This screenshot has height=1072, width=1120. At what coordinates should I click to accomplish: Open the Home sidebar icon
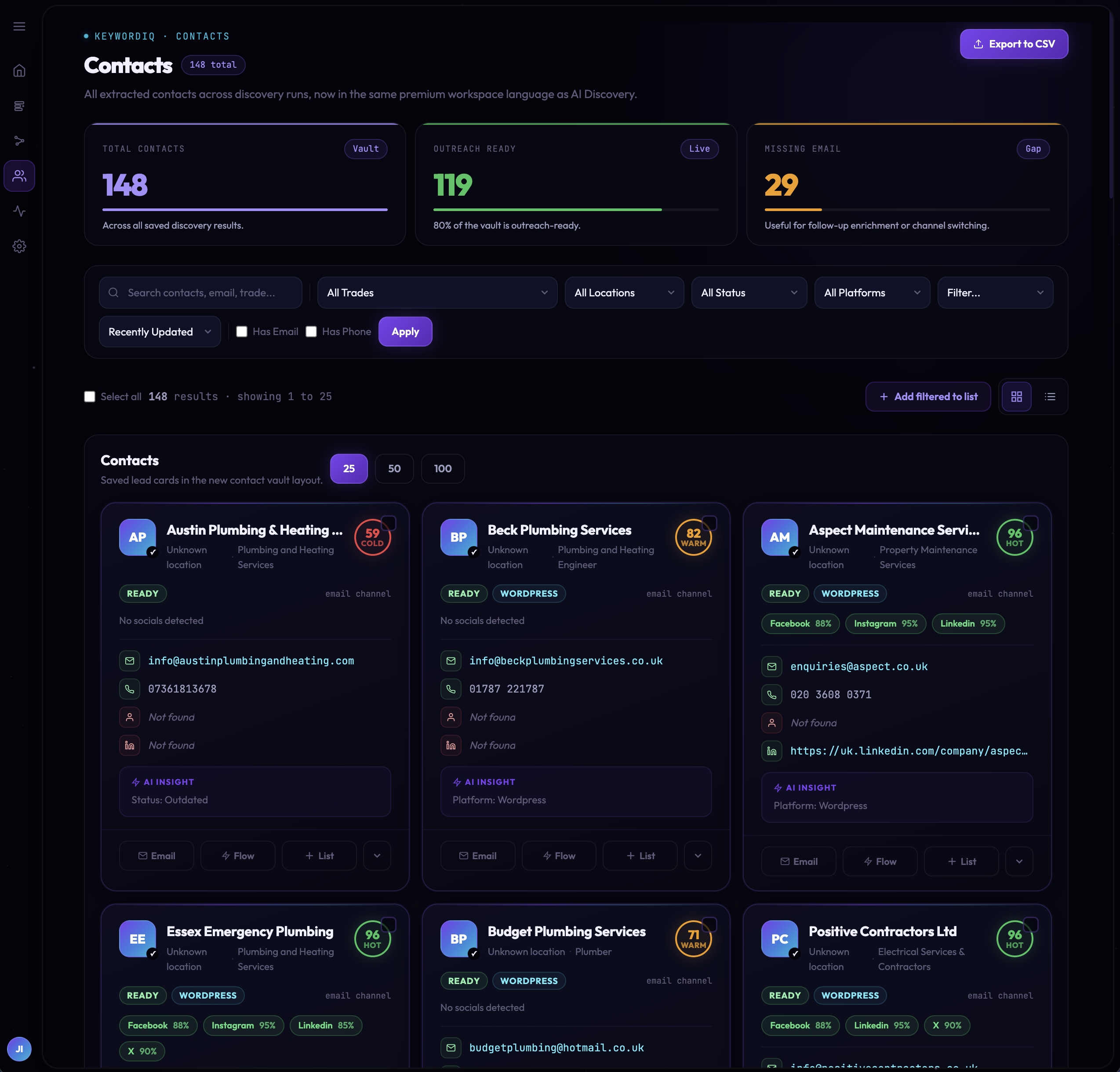[19, 71]
